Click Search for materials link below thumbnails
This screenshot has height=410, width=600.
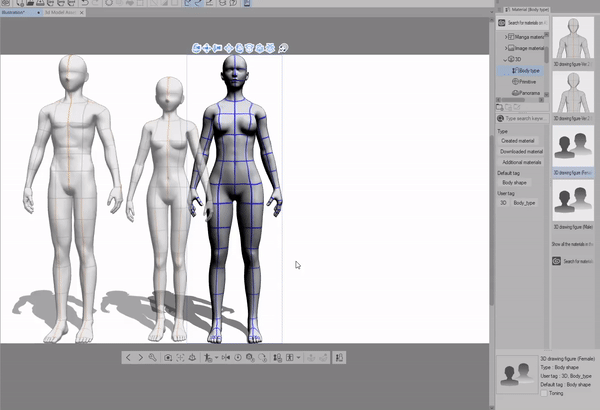tap(572, 261)
